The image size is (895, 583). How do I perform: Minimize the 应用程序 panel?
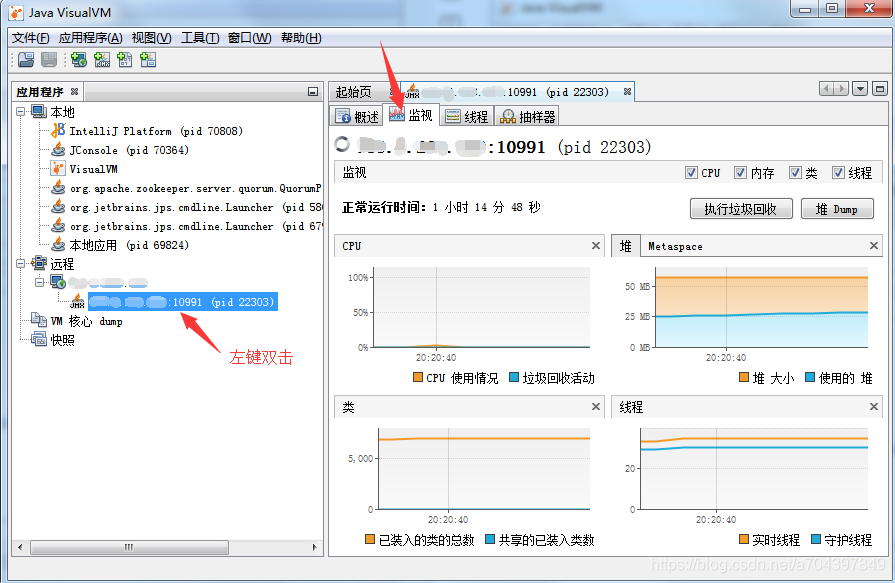[313, 92]
